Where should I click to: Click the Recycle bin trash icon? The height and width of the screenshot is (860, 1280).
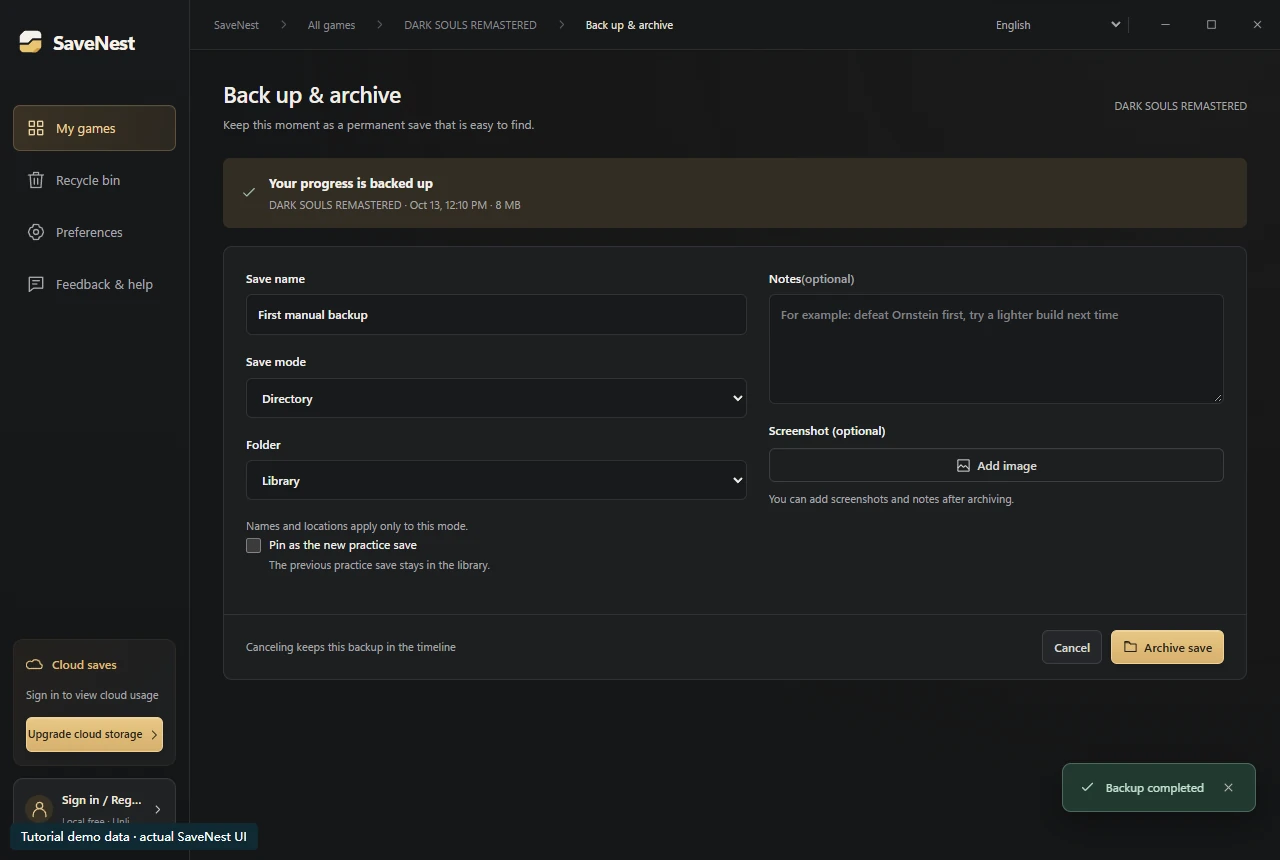tap(36, 180)
